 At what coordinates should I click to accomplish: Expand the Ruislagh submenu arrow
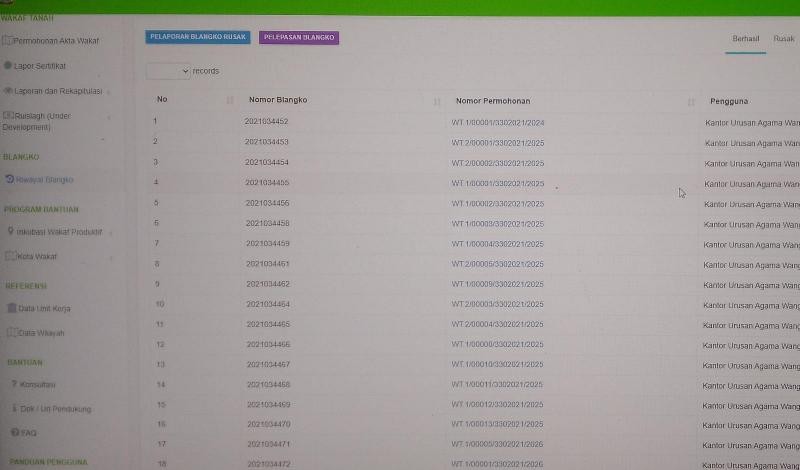109,118
